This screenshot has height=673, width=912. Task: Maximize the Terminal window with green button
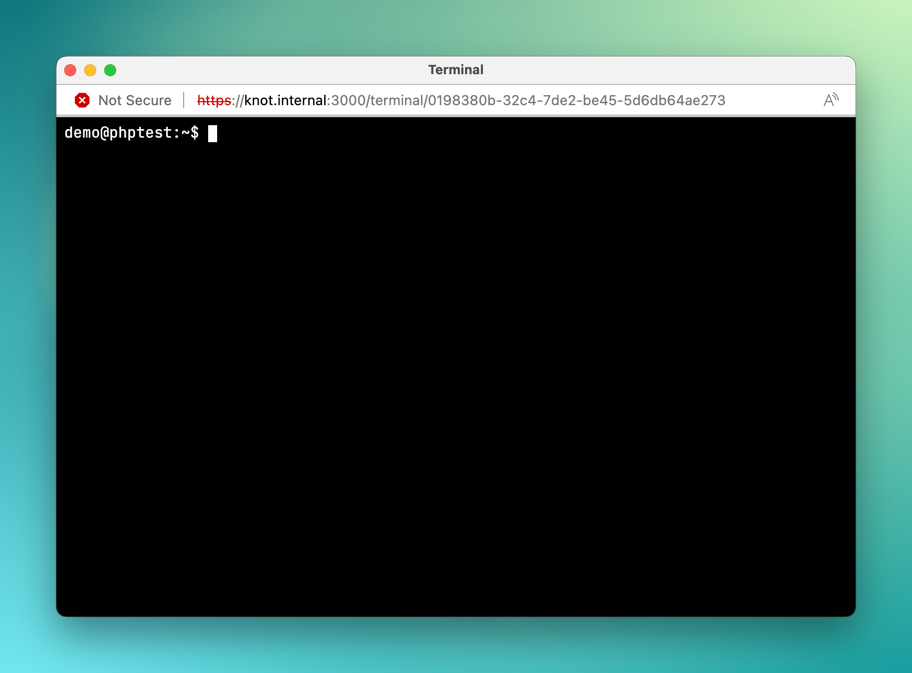pyautogui.click(x=110, y=70)
